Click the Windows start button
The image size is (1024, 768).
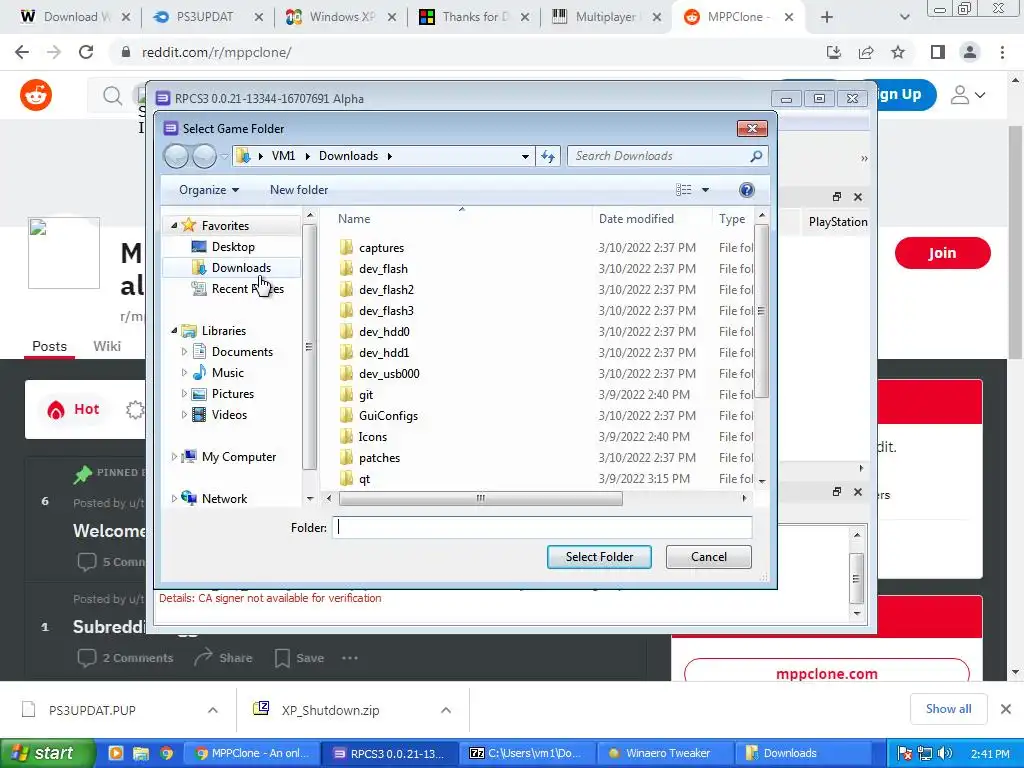coord(47,754)
